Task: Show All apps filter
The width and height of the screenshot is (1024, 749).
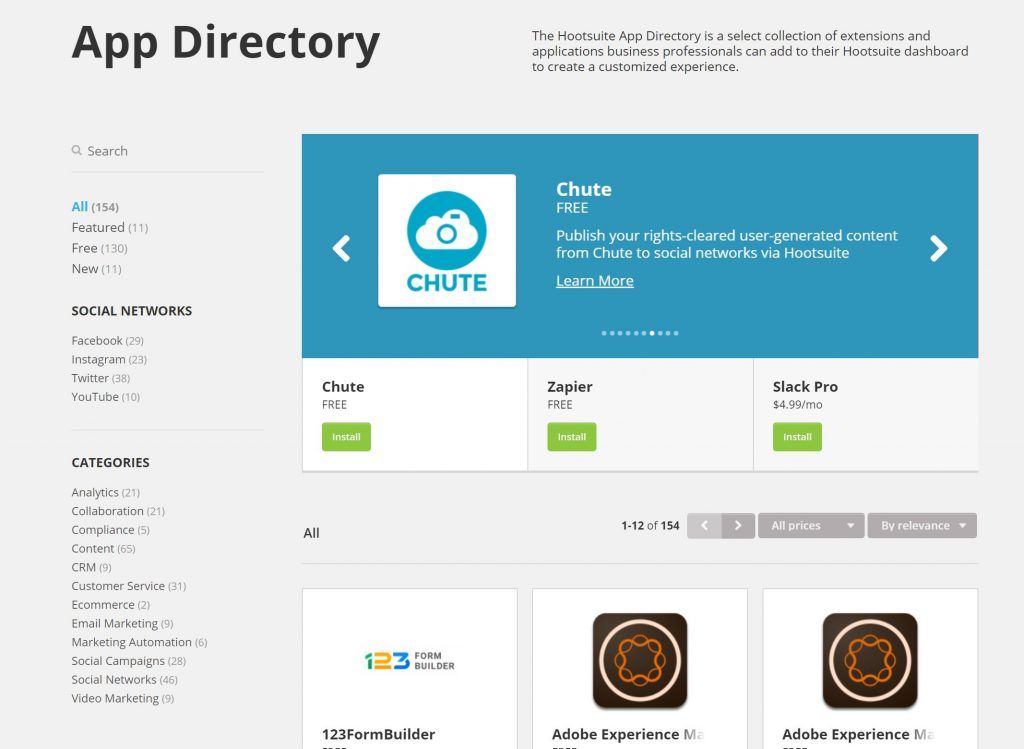Action: point(95,207)
